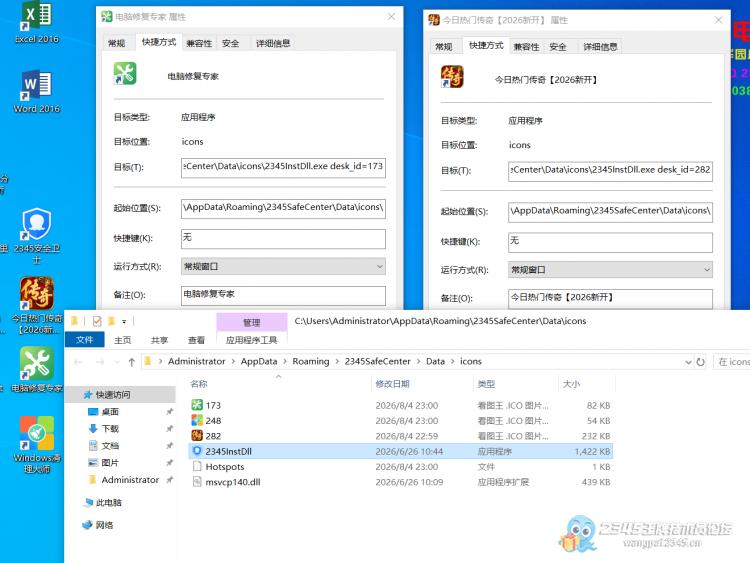Open the 查看 ribbon tab
Screen dimensions: 750x563
[196, 340]
